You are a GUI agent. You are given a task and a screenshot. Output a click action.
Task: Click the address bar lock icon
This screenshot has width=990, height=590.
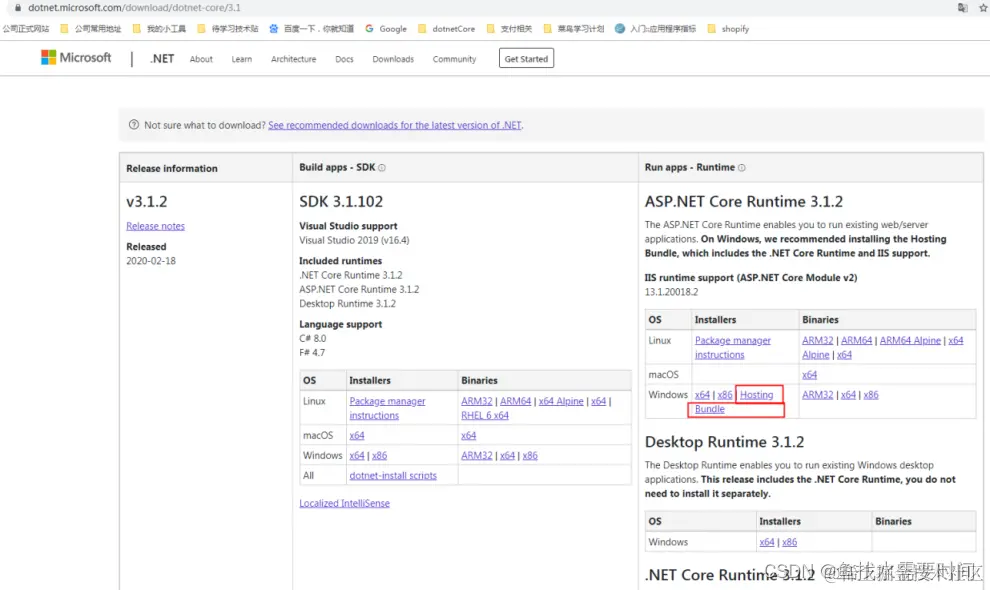(x=18, y=8)
